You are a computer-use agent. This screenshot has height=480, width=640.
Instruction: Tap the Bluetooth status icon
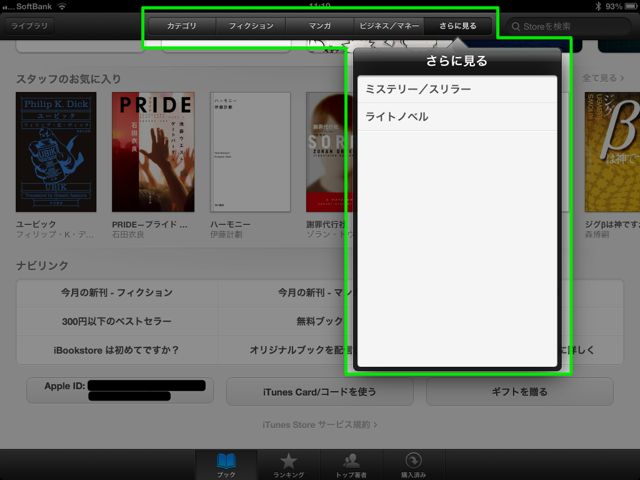(x=598, y=6)
